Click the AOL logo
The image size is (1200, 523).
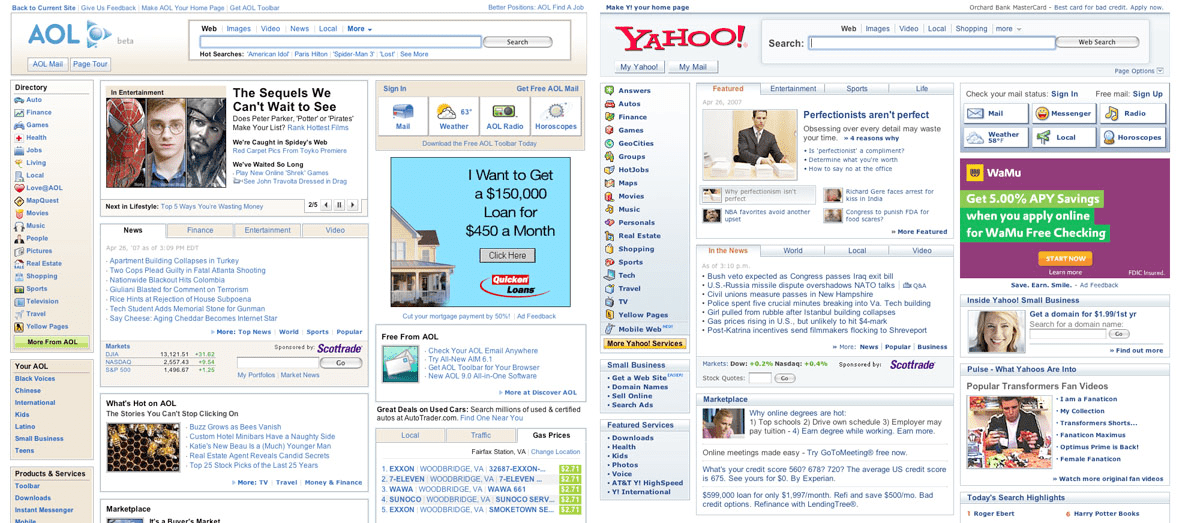70,36
